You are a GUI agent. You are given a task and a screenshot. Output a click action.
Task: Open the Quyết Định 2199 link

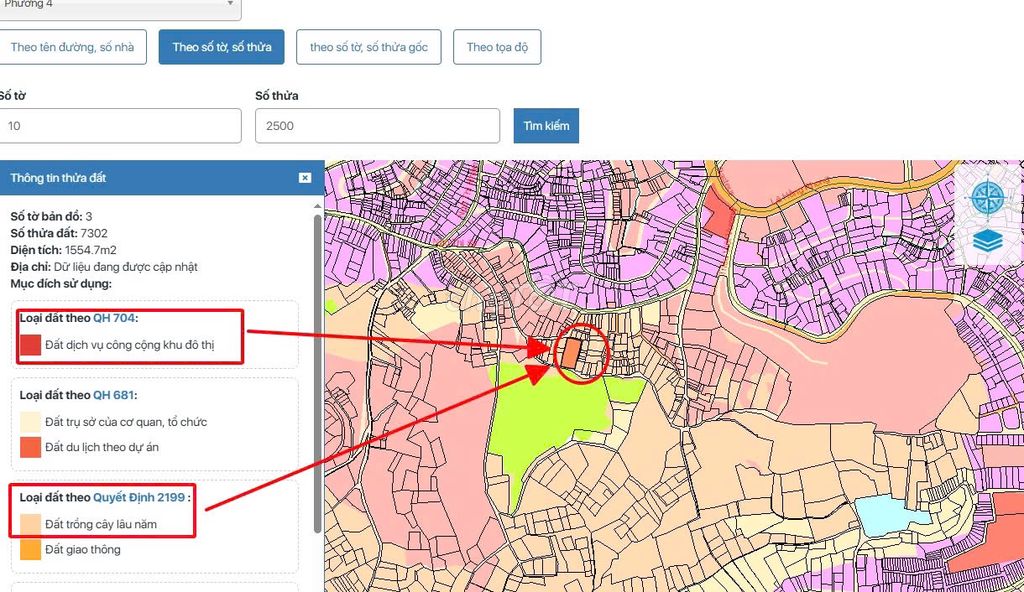pos(139,497)
